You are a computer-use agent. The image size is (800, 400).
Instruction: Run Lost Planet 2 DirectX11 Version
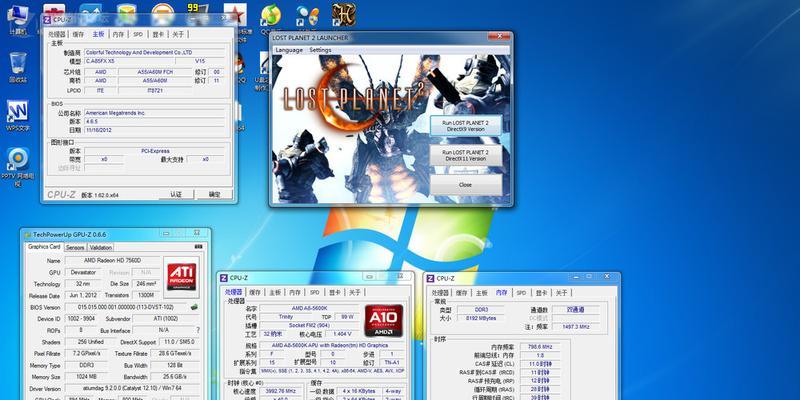(465, 156)
